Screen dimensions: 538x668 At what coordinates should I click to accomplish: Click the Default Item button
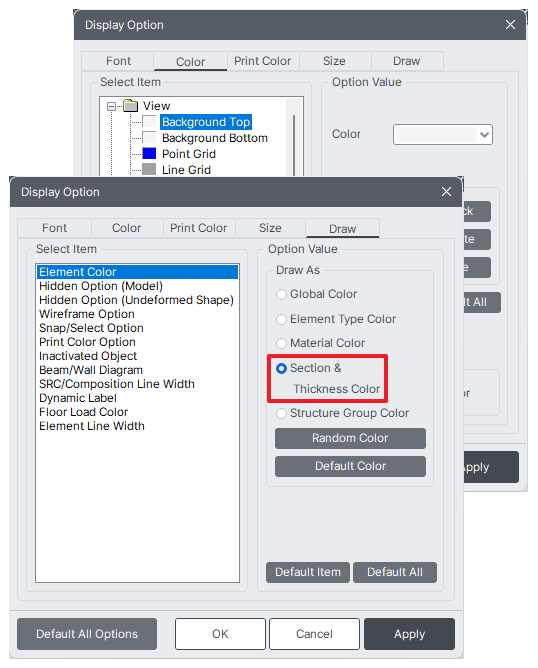click(308, 572)
